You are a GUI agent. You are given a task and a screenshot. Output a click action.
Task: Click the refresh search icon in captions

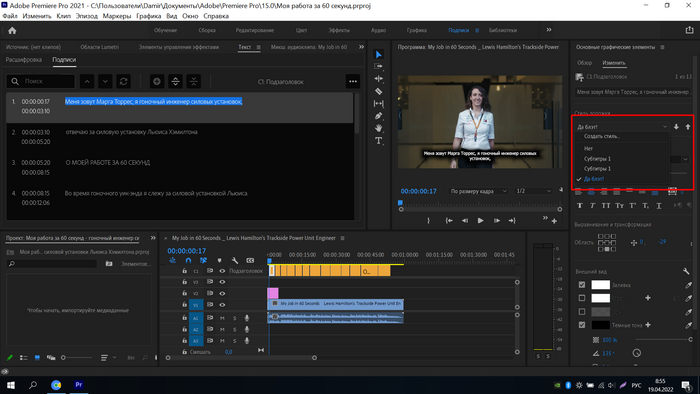point(124,81)
